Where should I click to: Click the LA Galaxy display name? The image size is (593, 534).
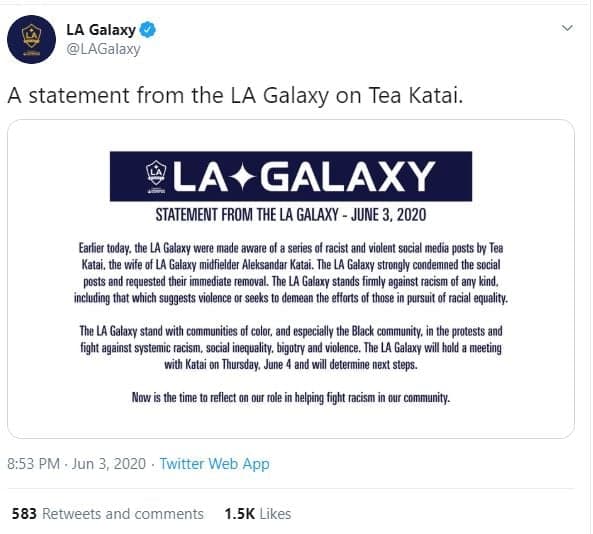(101, 30)
